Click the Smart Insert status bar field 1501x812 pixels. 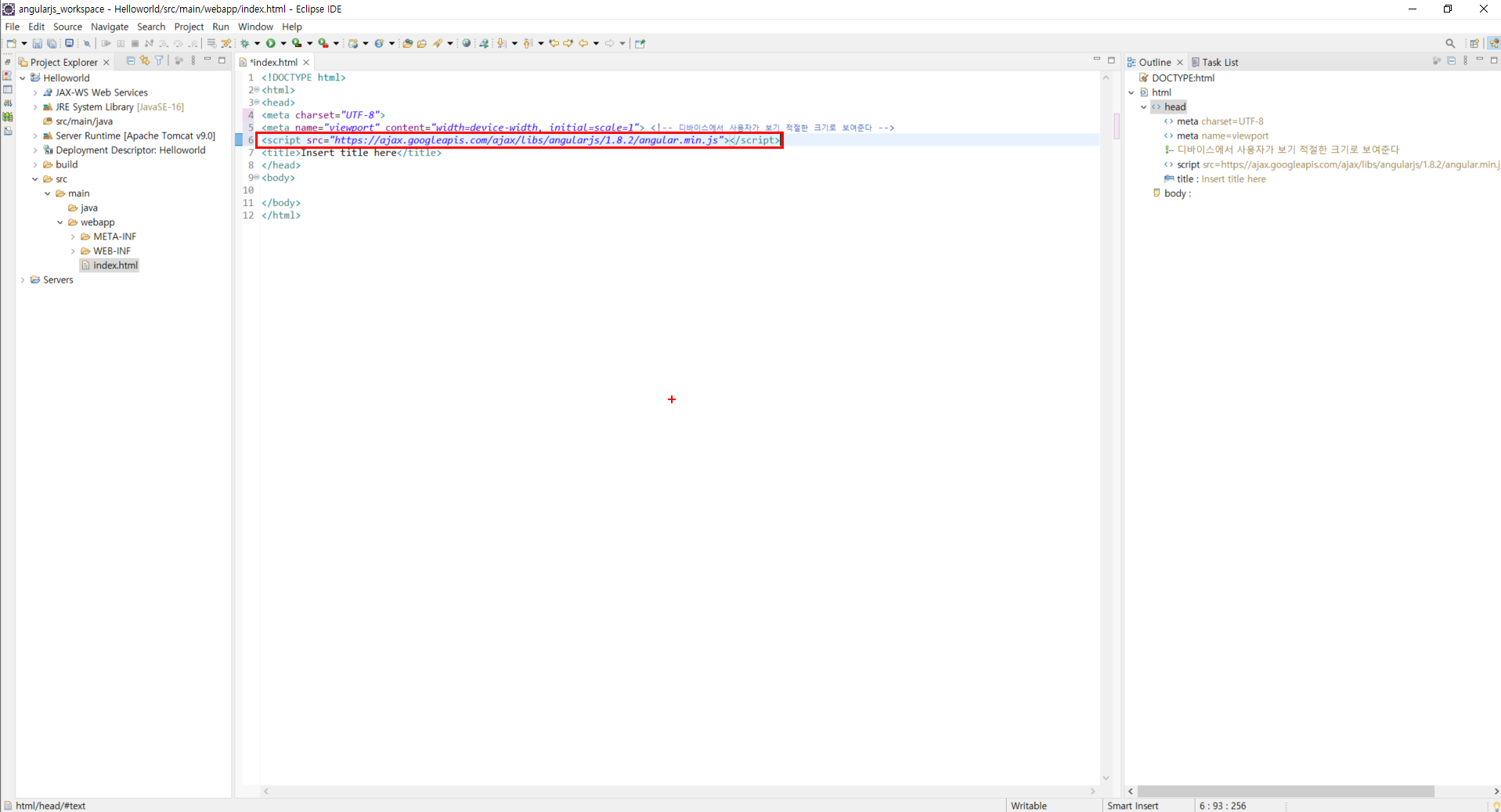coord(1133,806)
